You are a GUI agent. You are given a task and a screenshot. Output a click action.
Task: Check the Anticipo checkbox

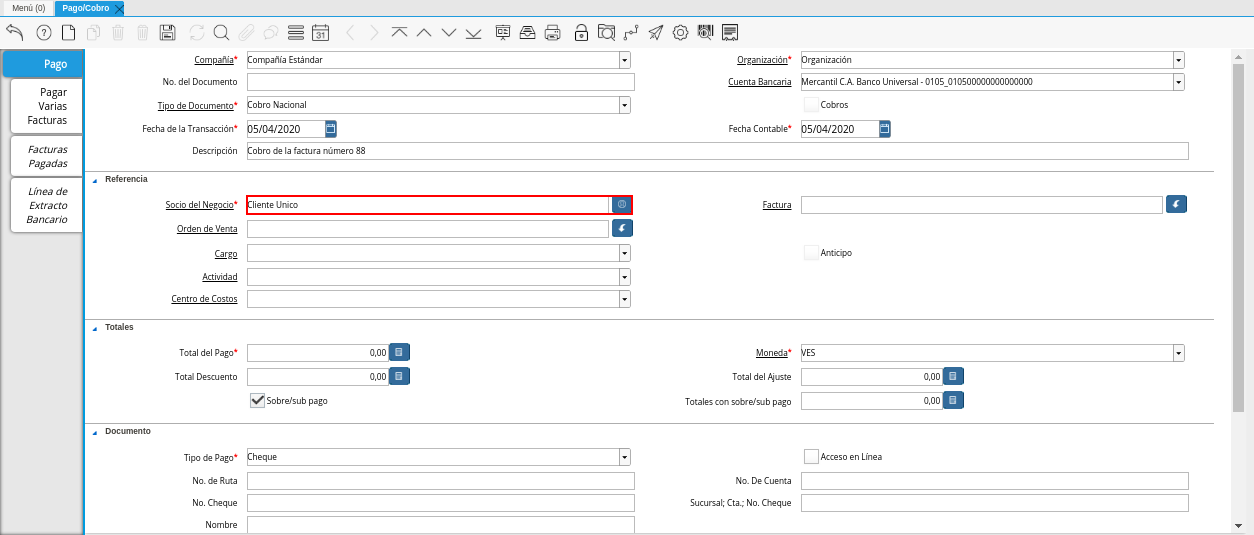pos(811,253)
